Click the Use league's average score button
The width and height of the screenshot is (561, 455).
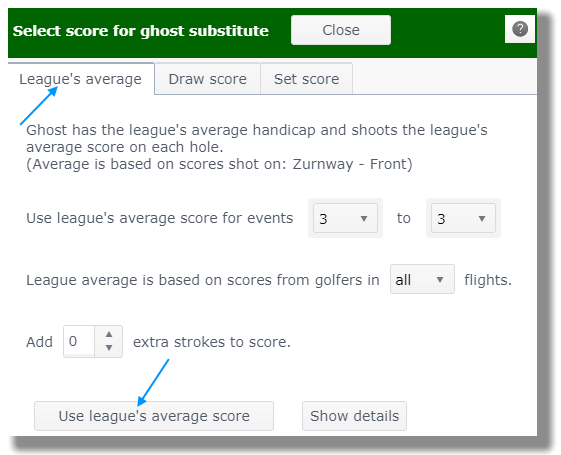click(x=154, y=416)
